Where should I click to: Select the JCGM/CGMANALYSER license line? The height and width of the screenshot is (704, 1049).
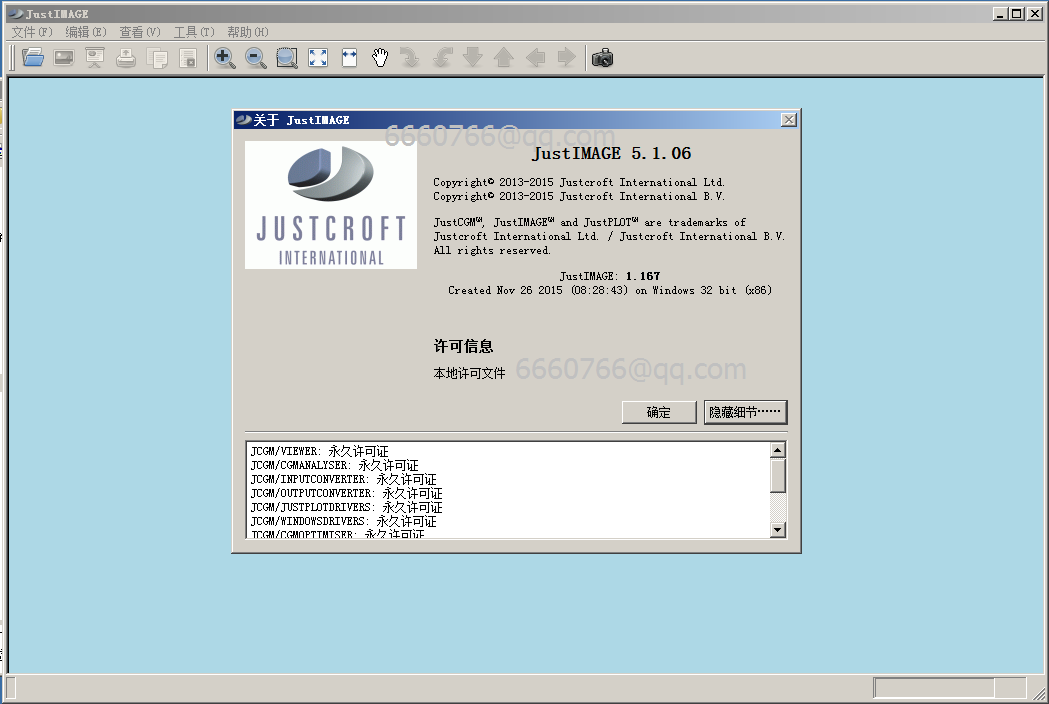click(335, 465)
